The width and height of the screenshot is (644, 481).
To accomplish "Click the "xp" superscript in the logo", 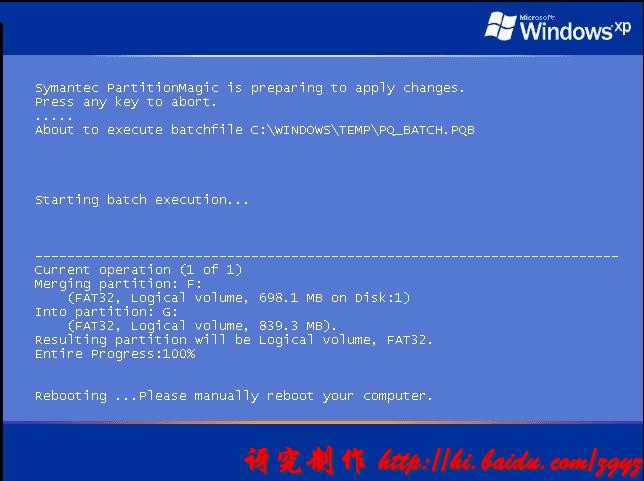I will pyautogui.click(x=622, y=28).
